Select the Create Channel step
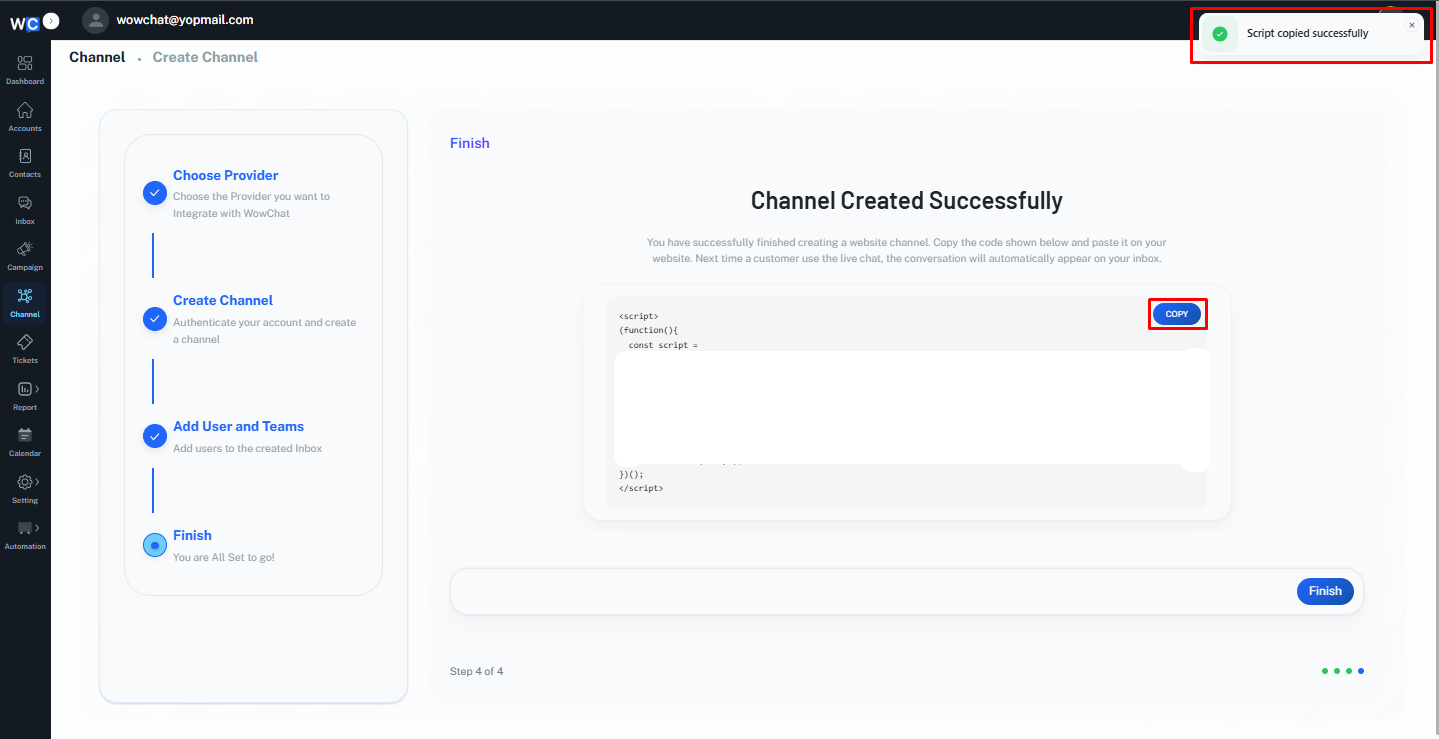Viewport: 1439px width, 739px height. point(223,300)
